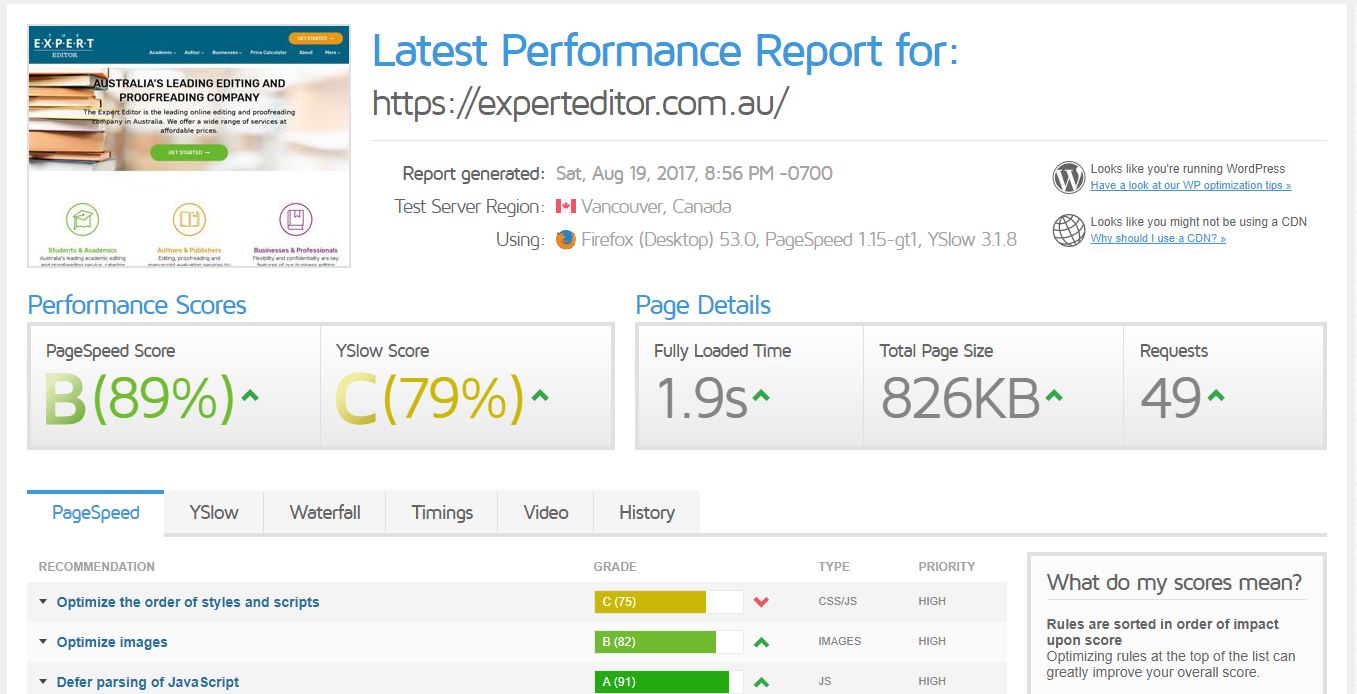Click green arrow beside Fully Loaded Time
This screenshot has height=694, width=1357.
pyautogui.click(x=761, y=396)
